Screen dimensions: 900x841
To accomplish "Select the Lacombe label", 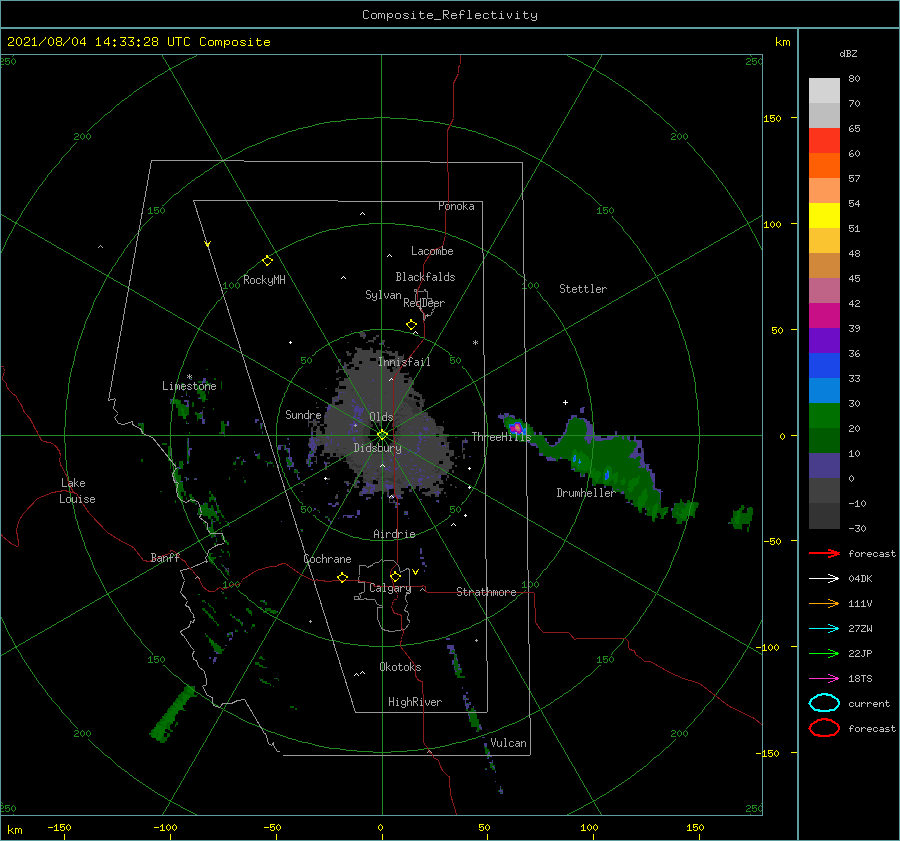I will point(432,251).
